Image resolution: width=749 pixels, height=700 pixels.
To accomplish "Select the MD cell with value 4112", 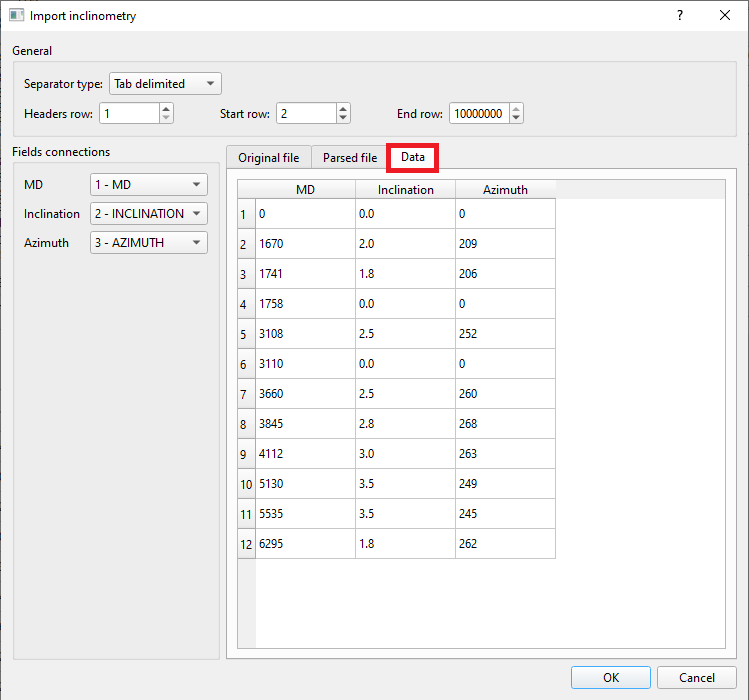I will (x=306, y=454).
